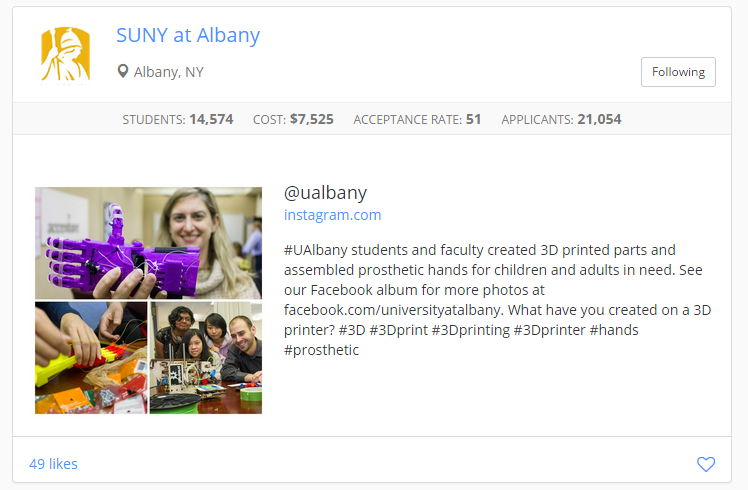Click the location pin icon
This screenshot has width=748, height=490.
[123, 72]
